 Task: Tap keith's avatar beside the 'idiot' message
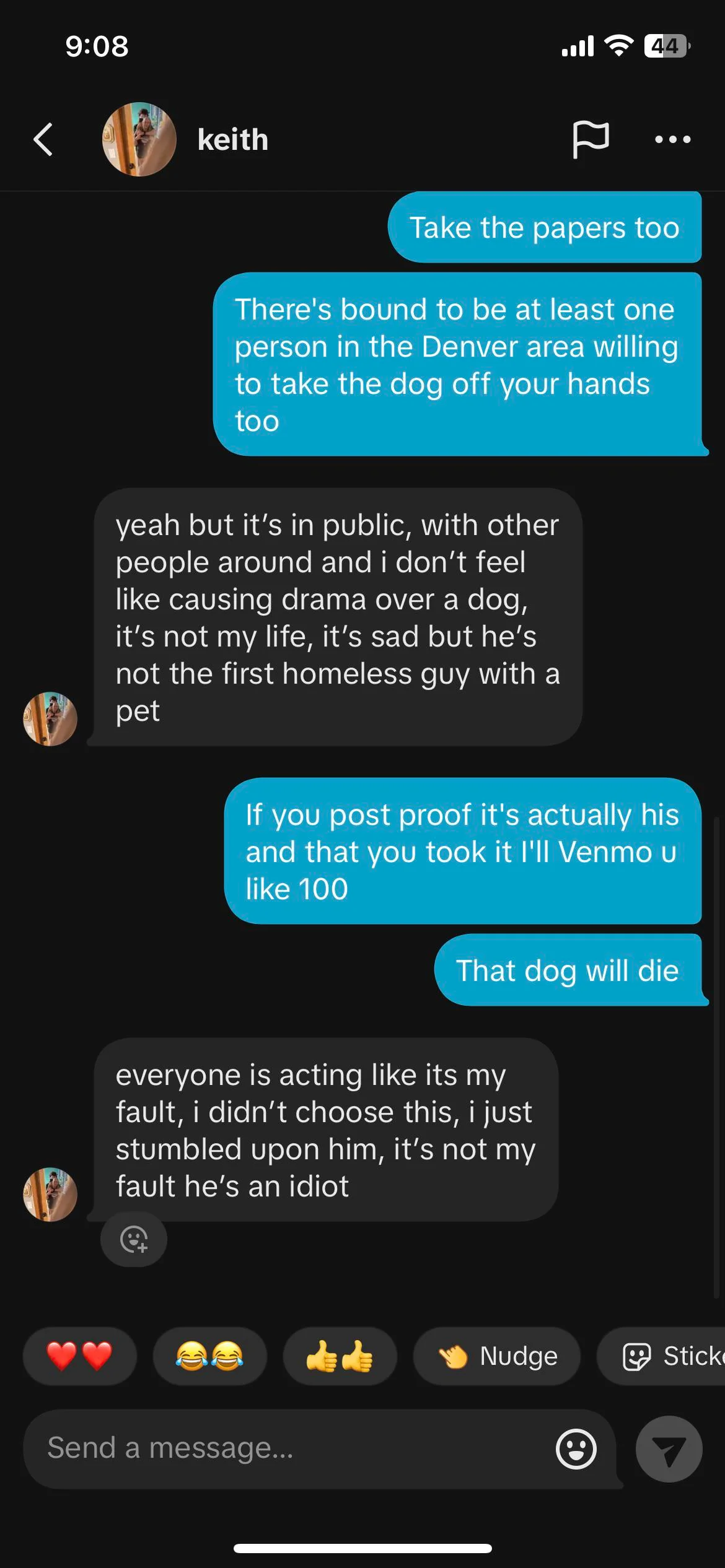coord(50,1195)
